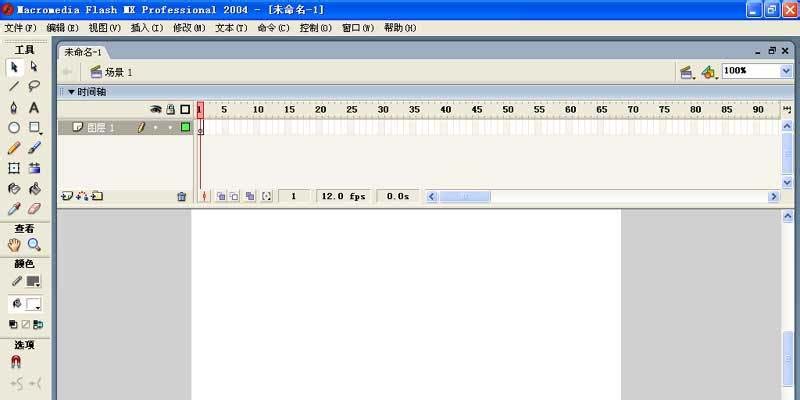Screen dimensions: 800x400
Task: Select the Subselection tool
Action: (34, 67)
